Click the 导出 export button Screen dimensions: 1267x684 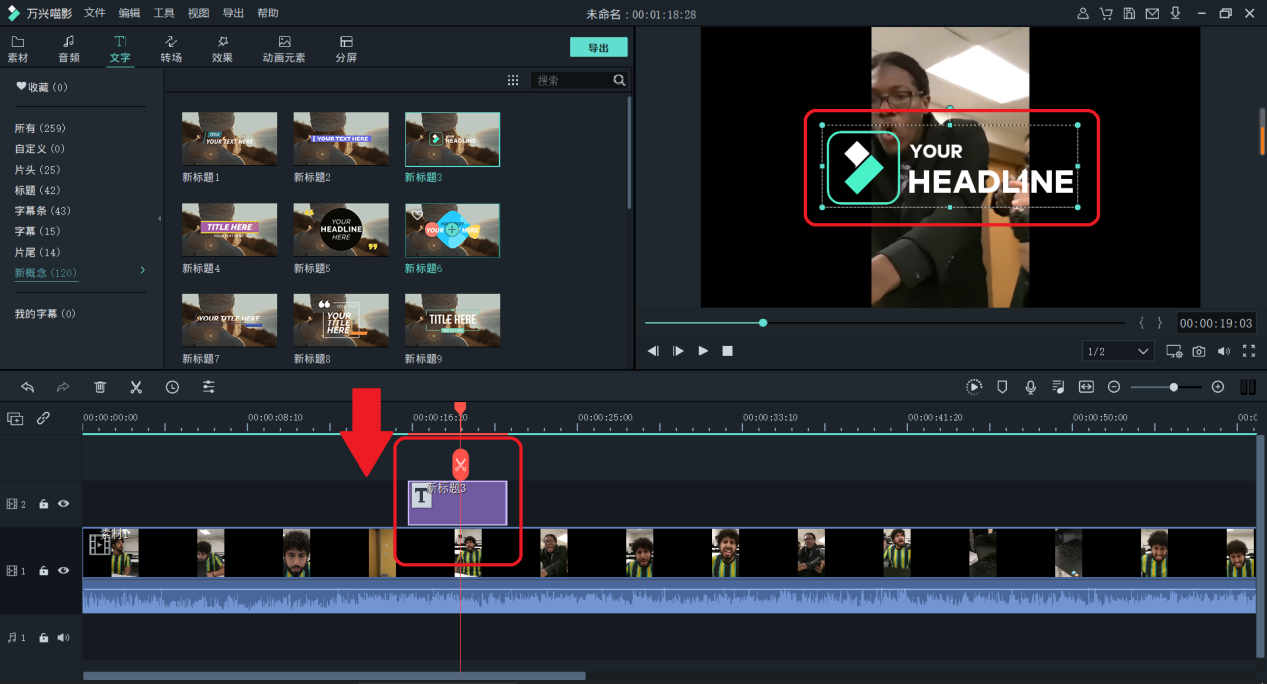(598, 48)
